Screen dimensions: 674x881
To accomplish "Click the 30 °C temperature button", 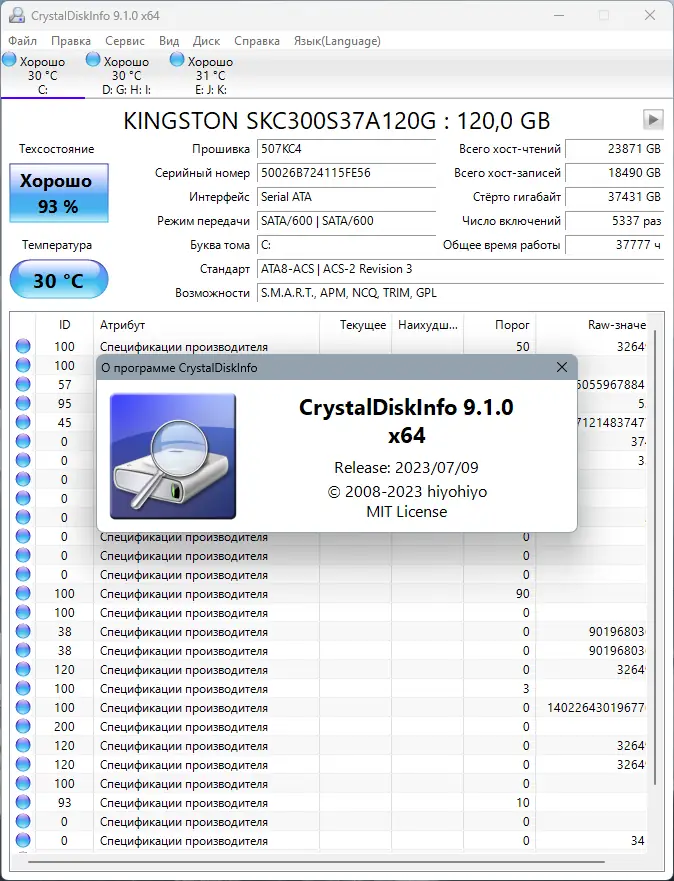I will click(59, 280).
